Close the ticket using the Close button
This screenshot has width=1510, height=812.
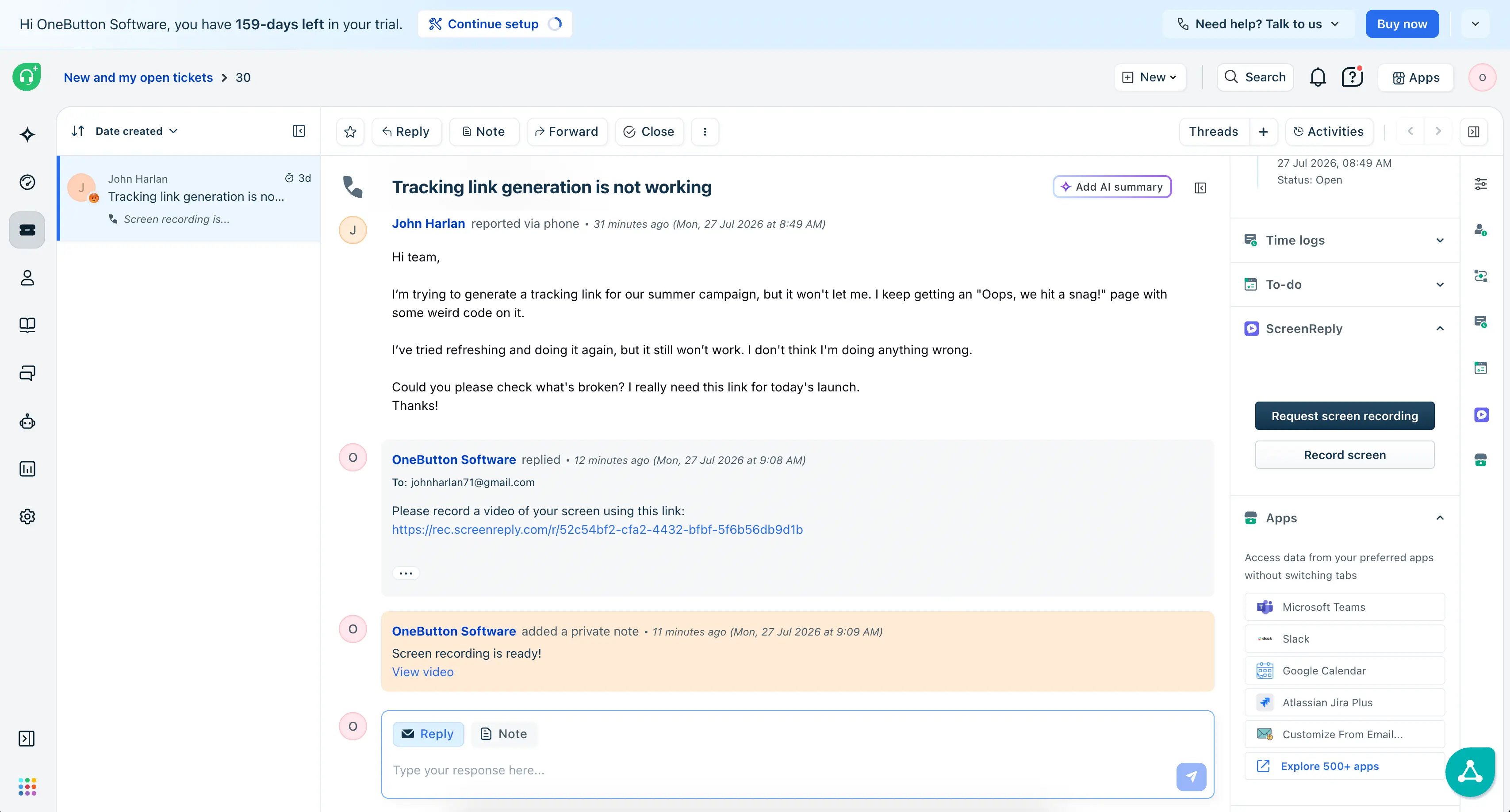click(x=649, y=131)
